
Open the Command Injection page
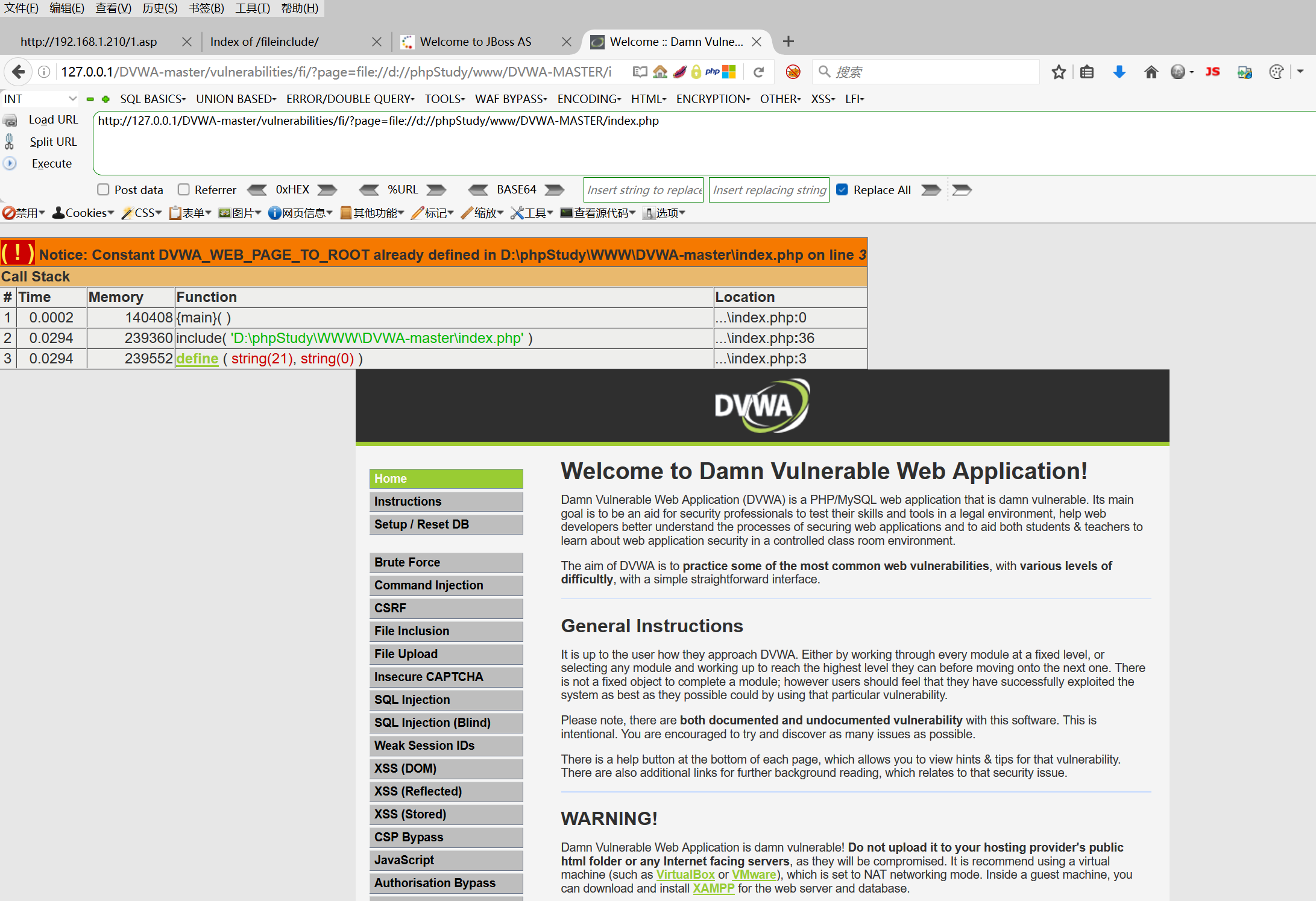pyautogui.click(x=446, y=585)
